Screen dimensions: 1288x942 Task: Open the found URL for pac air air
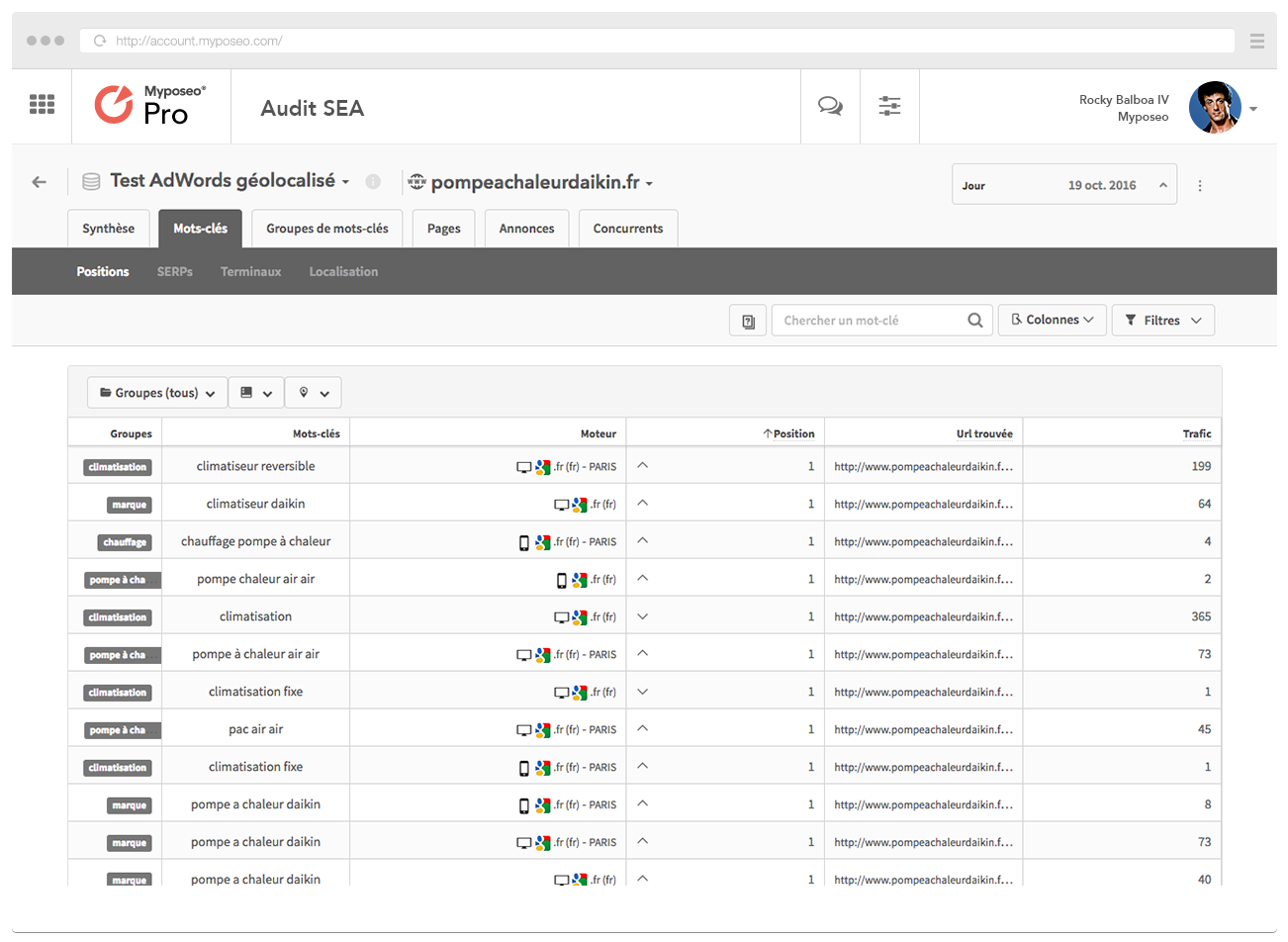923,729
